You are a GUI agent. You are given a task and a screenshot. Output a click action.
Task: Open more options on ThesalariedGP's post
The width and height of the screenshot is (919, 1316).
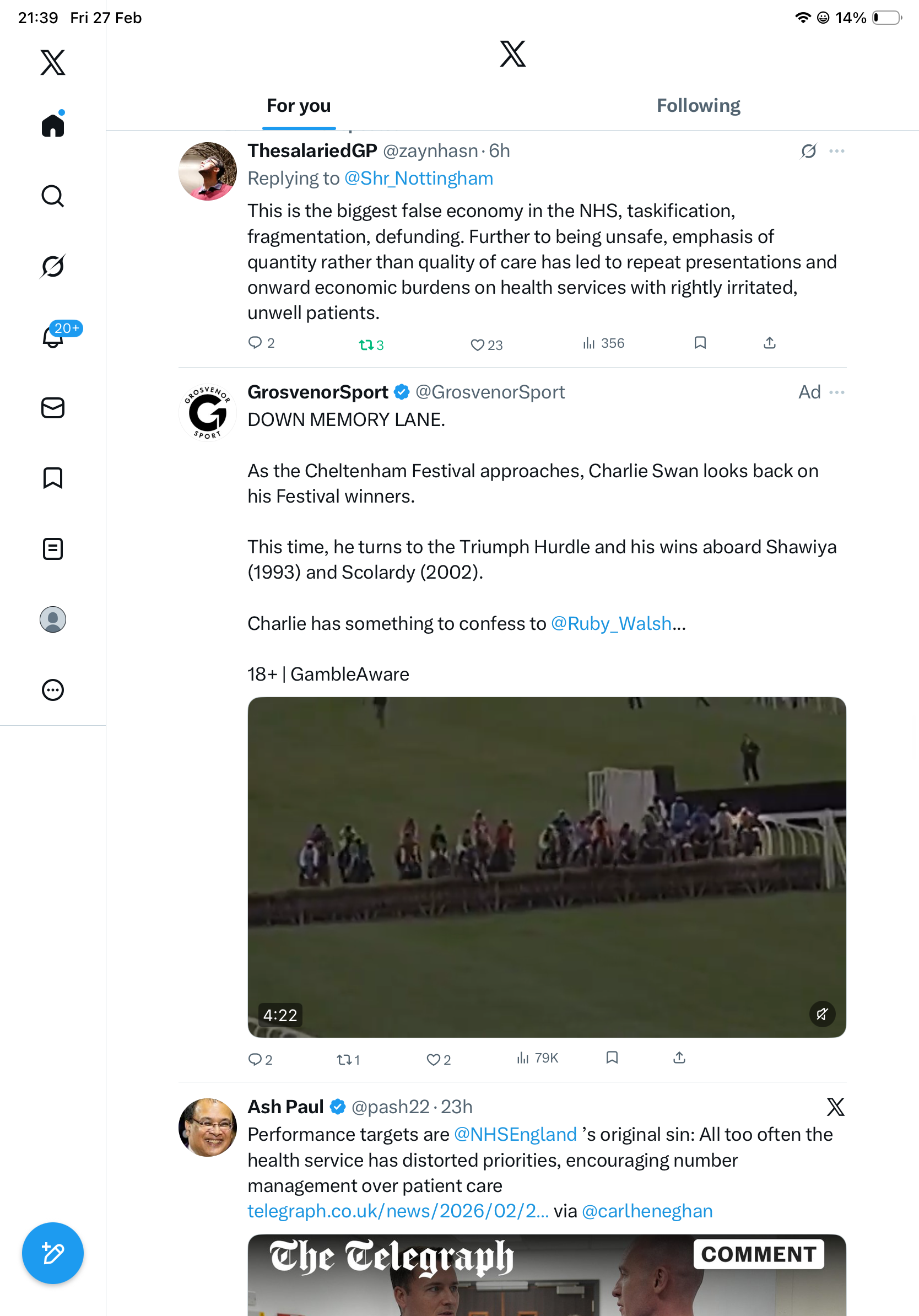coord(836,152)
